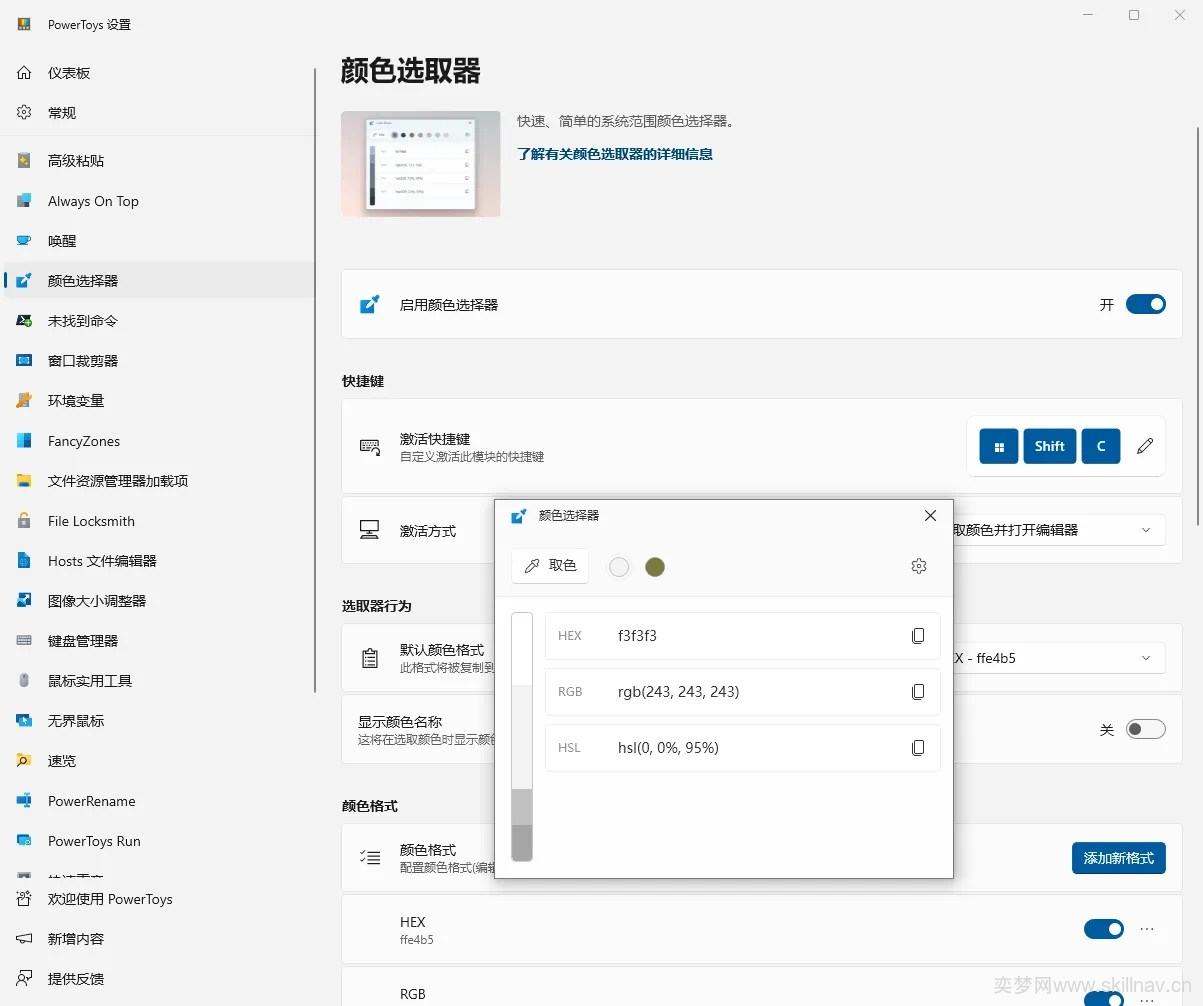Viewport: 1203px width, 1006px height.
Task: Edit the activation shortcut with the pencil icon
Action: click(1145, 446)
